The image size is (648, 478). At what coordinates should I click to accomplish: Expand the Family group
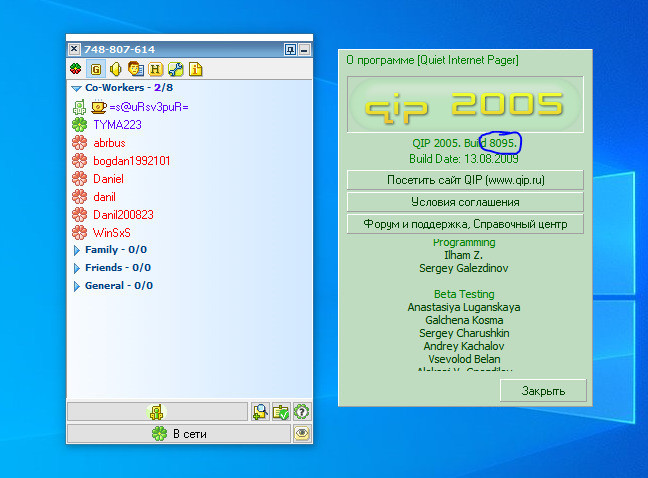click(76, 250)
